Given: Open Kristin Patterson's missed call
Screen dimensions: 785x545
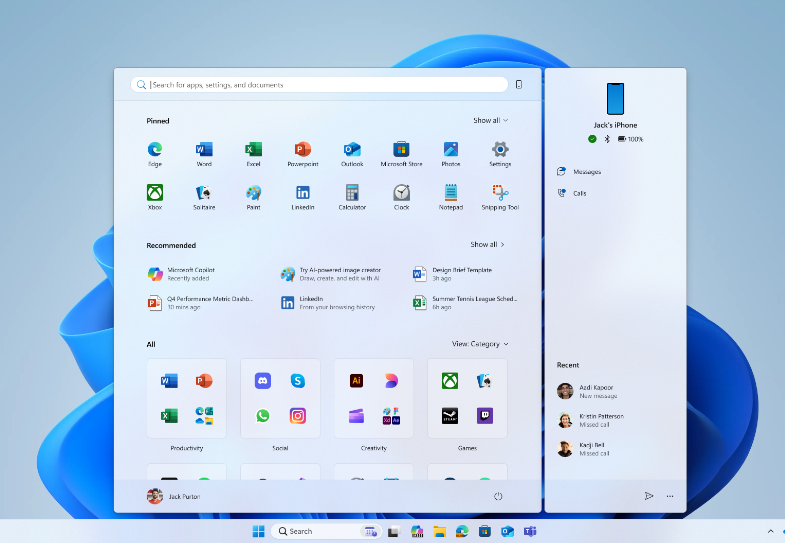Looking at the screenshot, I should (x=590, y=420).
